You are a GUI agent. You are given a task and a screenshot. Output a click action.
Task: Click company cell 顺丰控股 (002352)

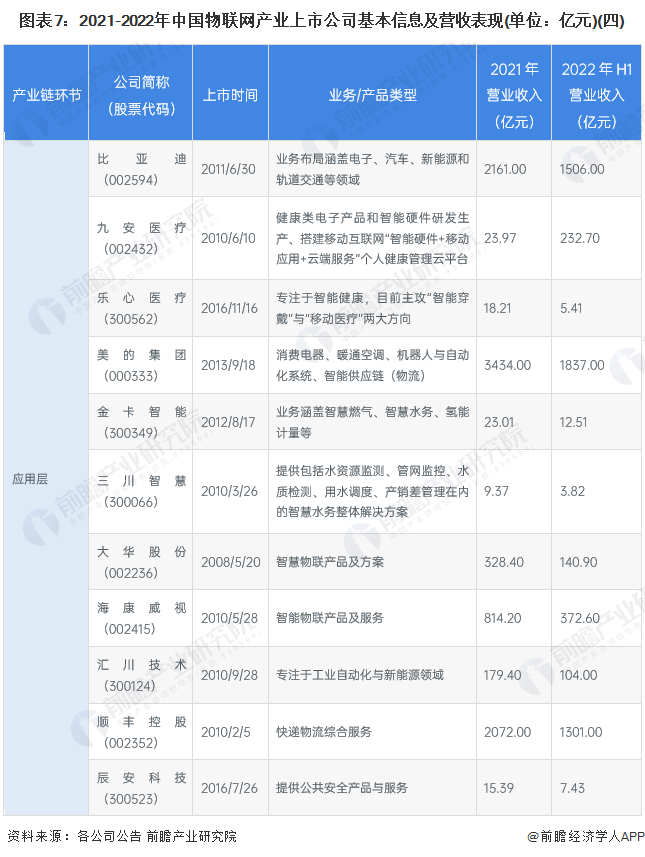(141, 732)
